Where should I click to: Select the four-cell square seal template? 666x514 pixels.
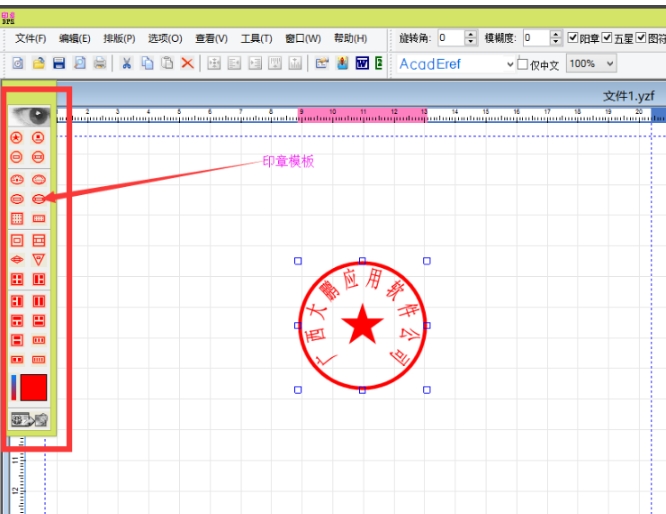[x=17, y=279]
